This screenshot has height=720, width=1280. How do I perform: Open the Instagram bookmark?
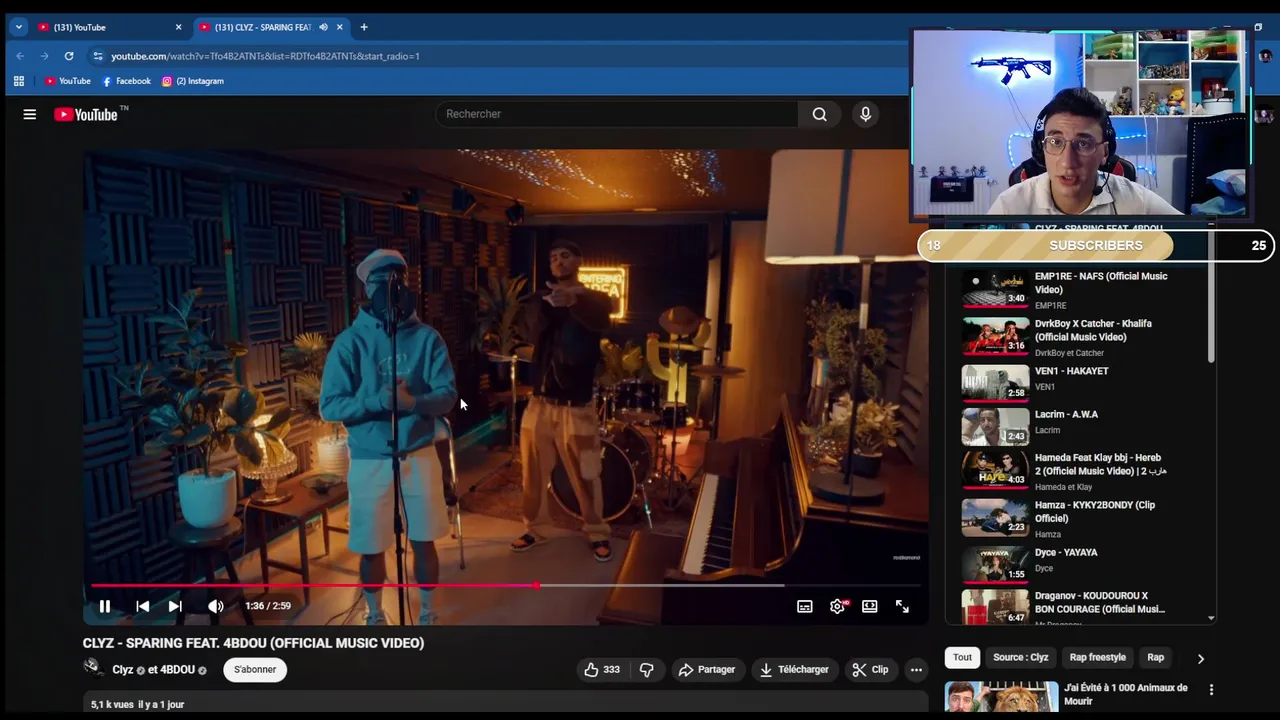click(193, 81)
